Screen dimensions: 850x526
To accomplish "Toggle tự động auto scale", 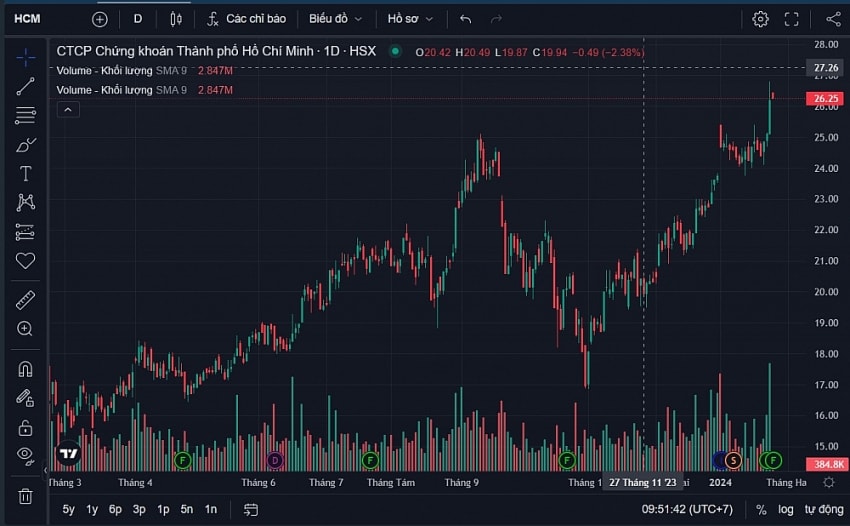I will (824, 510).
